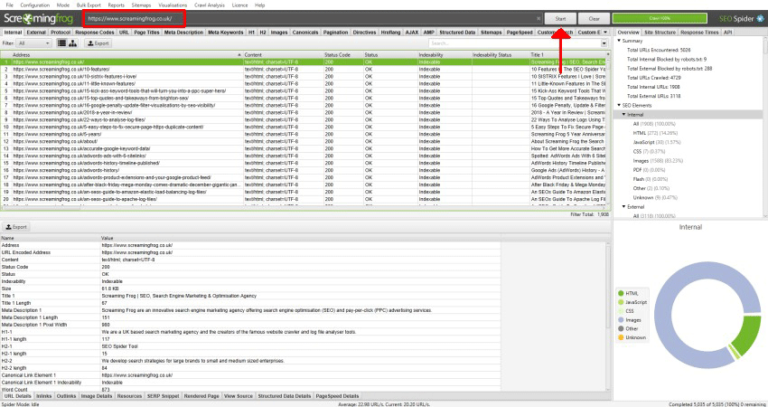This screenshot has width=768, height=407.
Task: Open the View Source bottom tab
Action: [238, 396]
